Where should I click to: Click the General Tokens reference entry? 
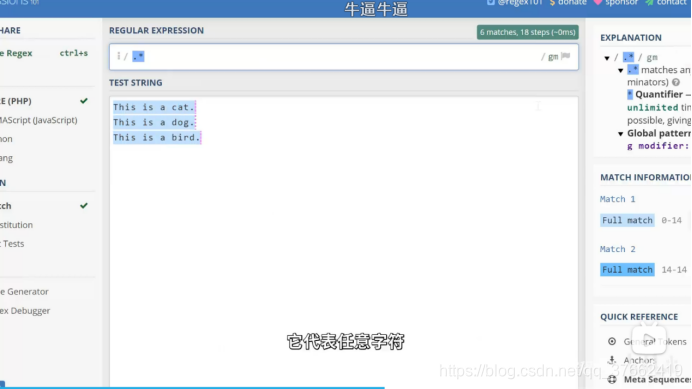tap(654, 341)
